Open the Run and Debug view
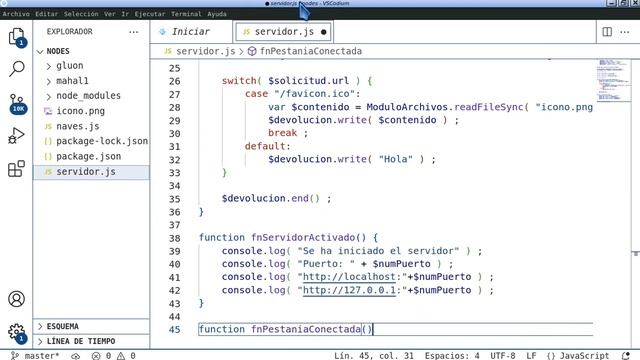640x360 pixels. coord(16,136)
